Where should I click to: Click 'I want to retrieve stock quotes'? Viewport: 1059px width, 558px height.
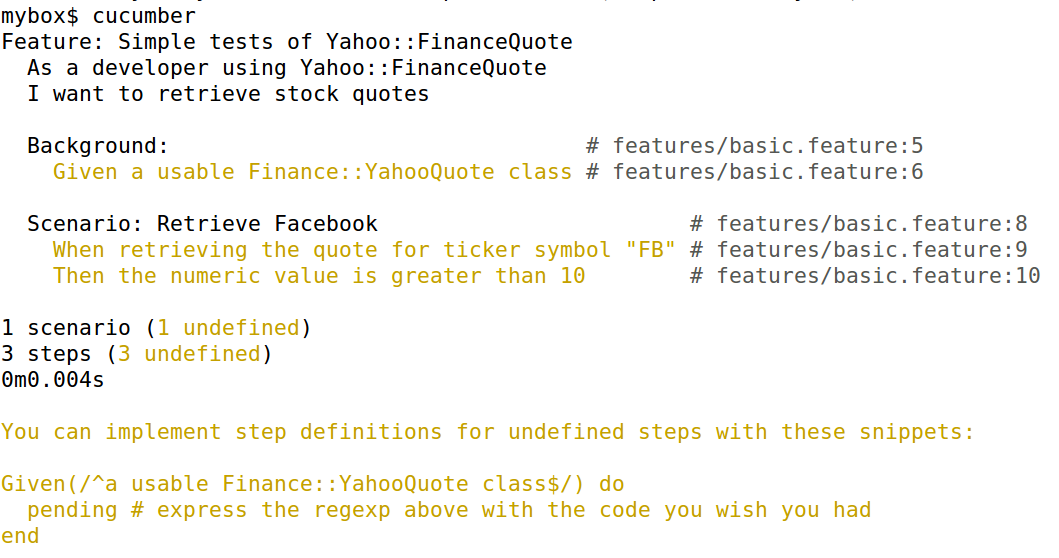pyautogui.click(x=228, y=94)
